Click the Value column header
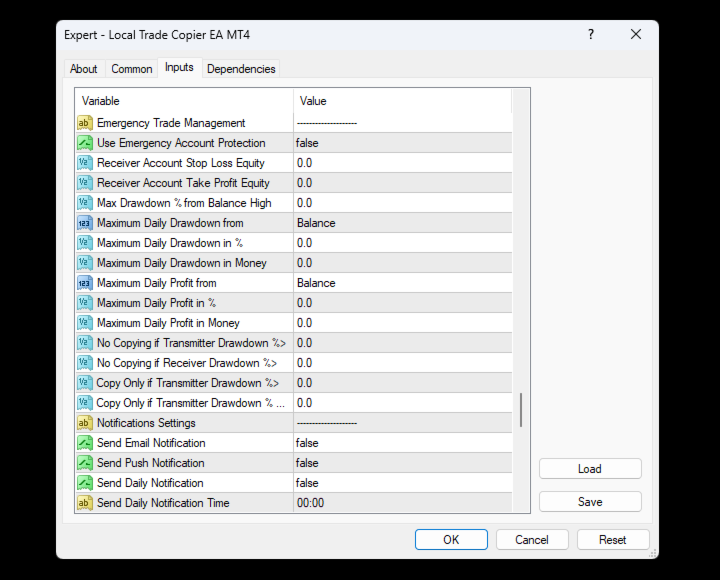 click(402, 101)
